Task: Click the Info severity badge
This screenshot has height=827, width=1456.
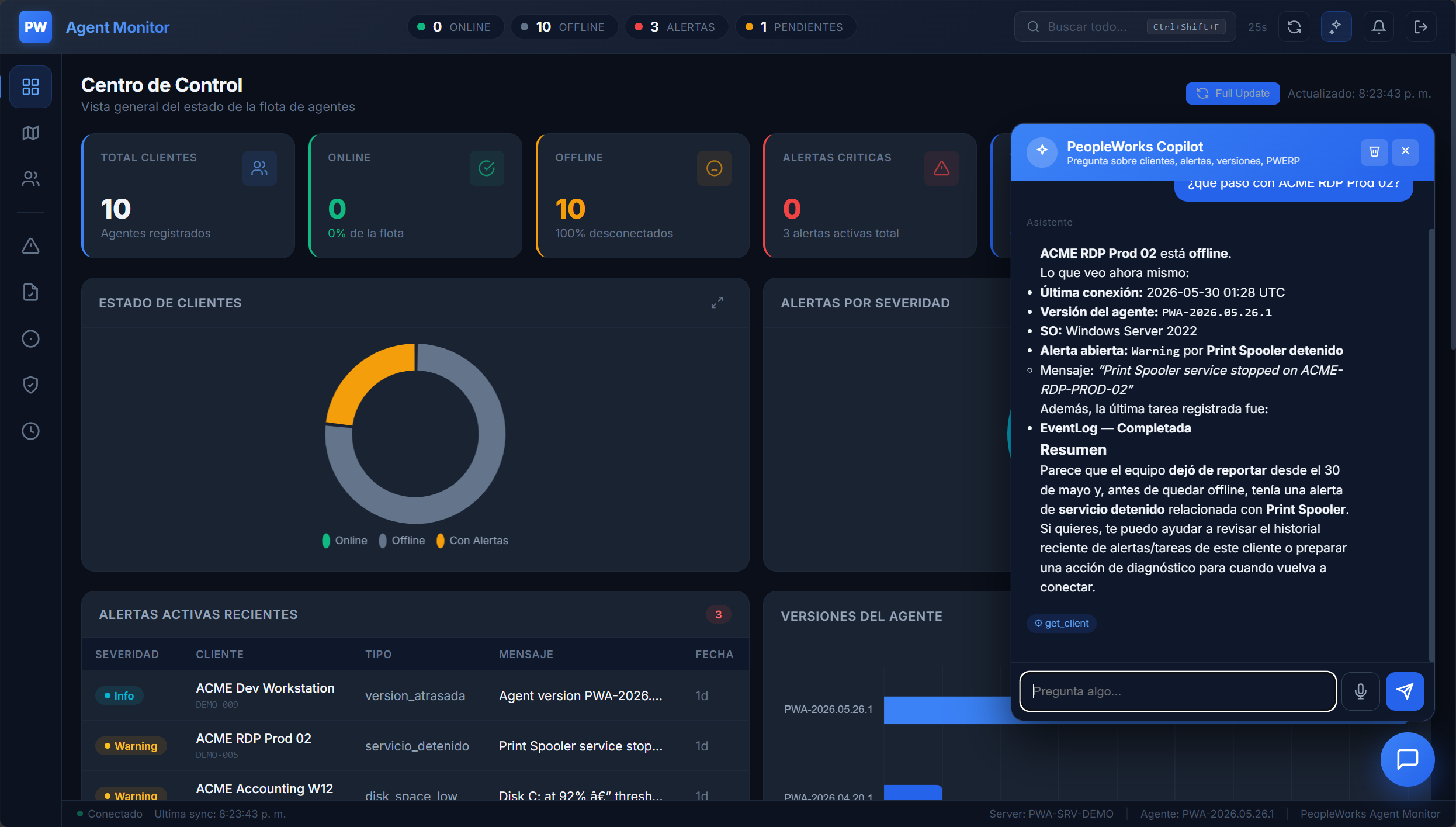Action: click(119, 695)
